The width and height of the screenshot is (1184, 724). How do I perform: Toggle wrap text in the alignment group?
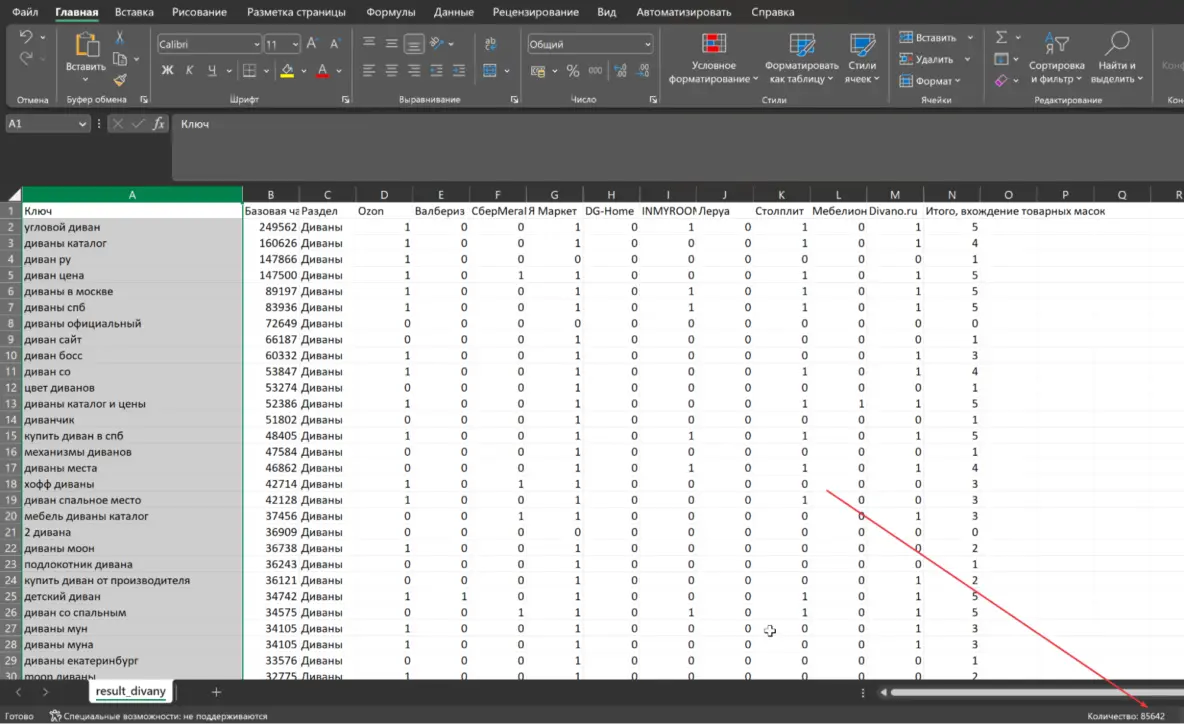(489, 44)
